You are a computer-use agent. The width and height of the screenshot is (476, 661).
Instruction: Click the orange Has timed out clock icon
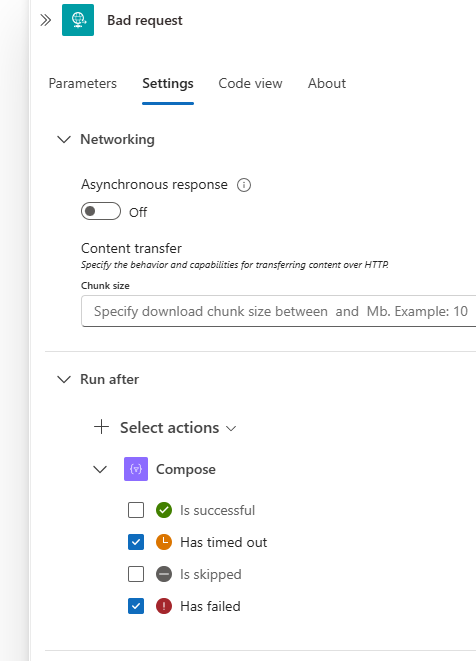[164, 542]
